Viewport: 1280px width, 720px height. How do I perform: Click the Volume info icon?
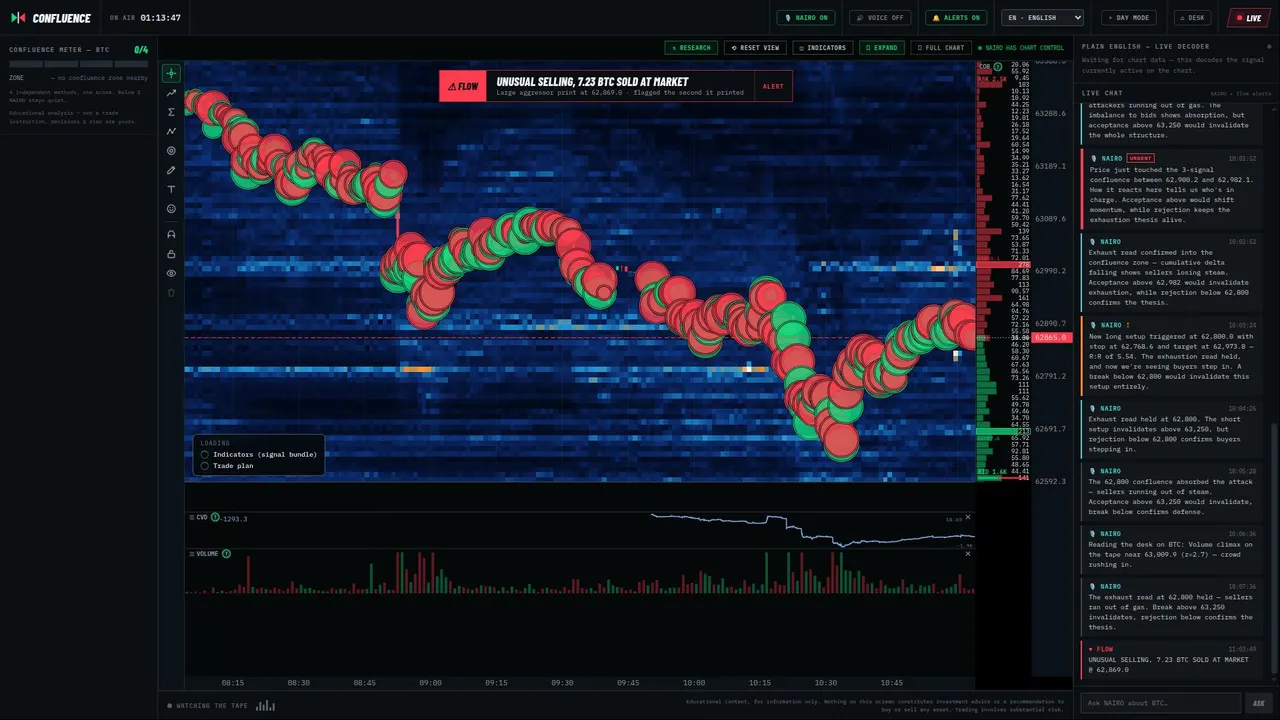pyautogui.click(x=226, y=553)
